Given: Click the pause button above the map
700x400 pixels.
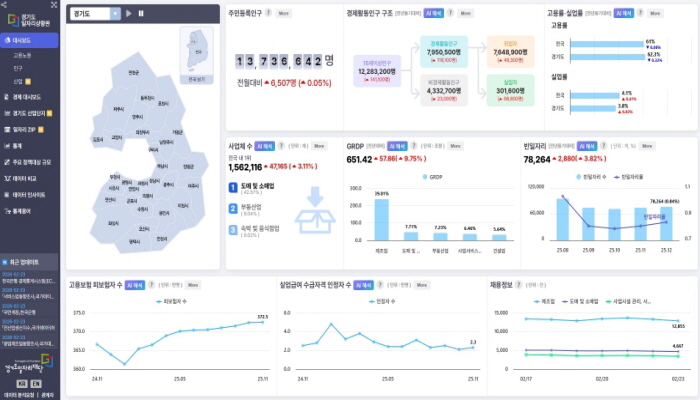Looking at the screenshot, I should coord(141,14).
